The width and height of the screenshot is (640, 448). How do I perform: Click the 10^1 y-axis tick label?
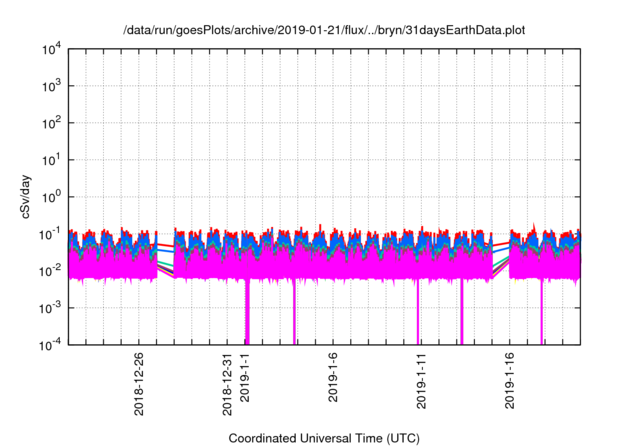52,160
